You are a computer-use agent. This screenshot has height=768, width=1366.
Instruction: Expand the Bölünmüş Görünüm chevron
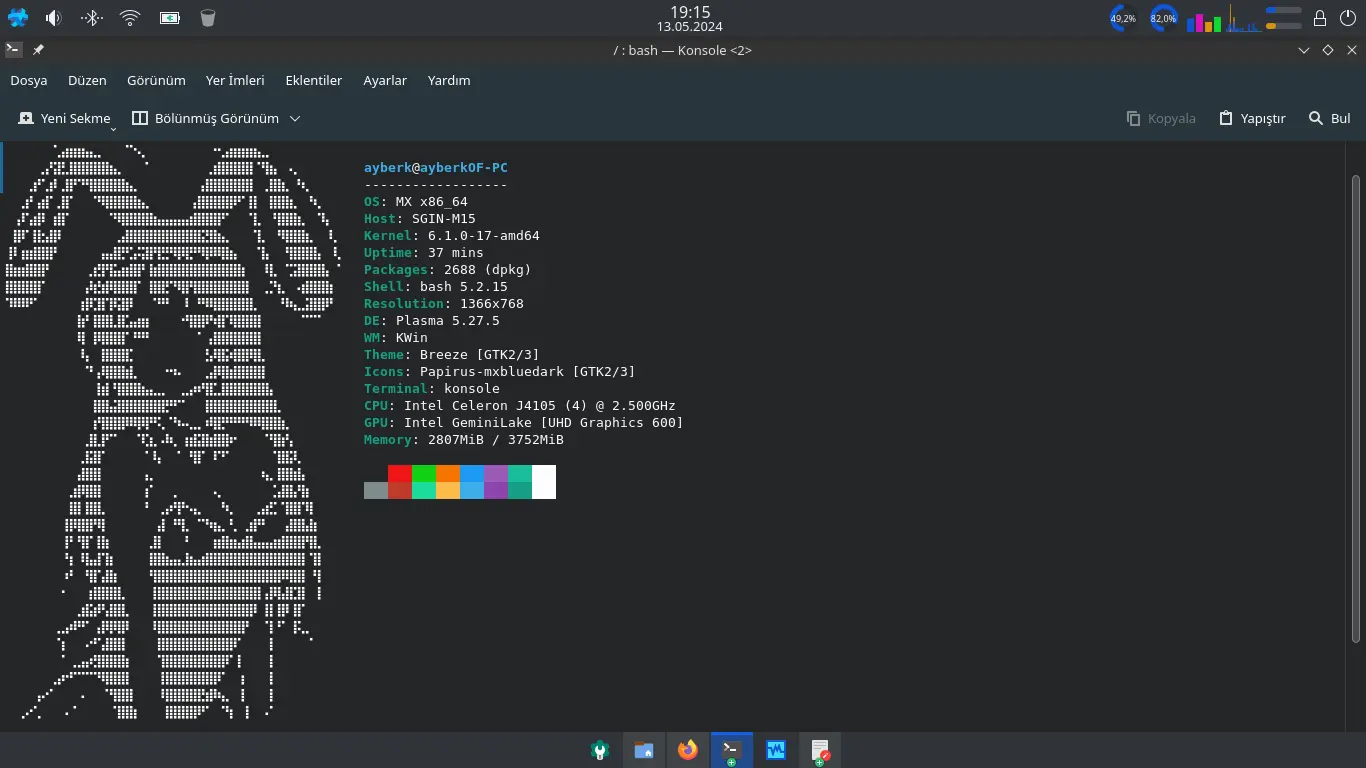coord(295,118)
